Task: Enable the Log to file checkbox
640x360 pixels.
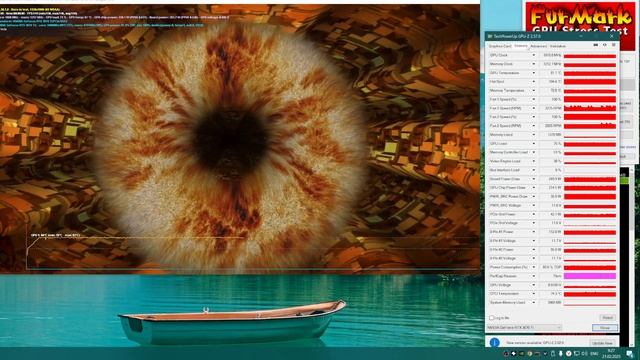Action: [491, 318]
